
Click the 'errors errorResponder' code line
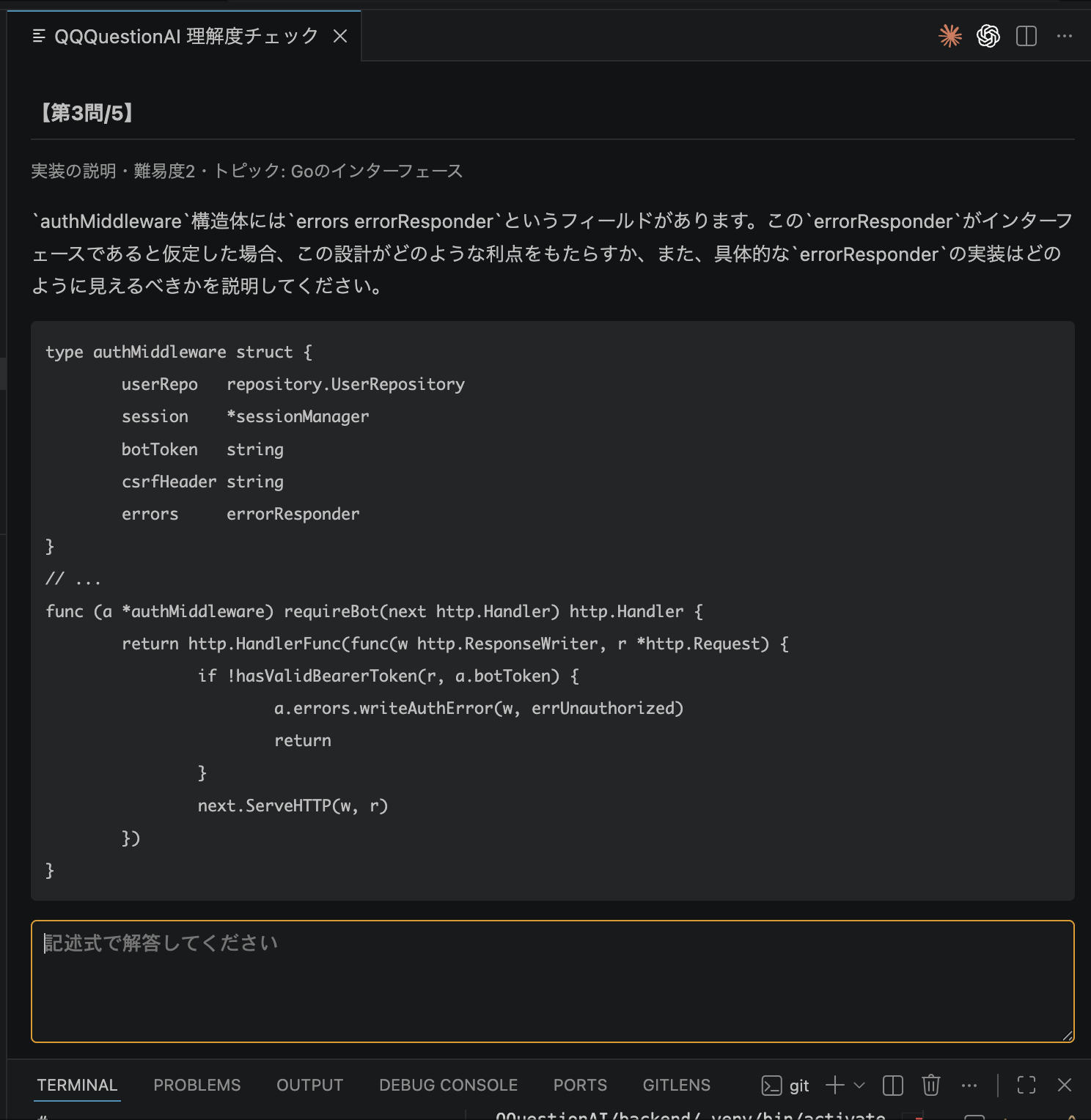pyautogui.click(x=240, y=515)
